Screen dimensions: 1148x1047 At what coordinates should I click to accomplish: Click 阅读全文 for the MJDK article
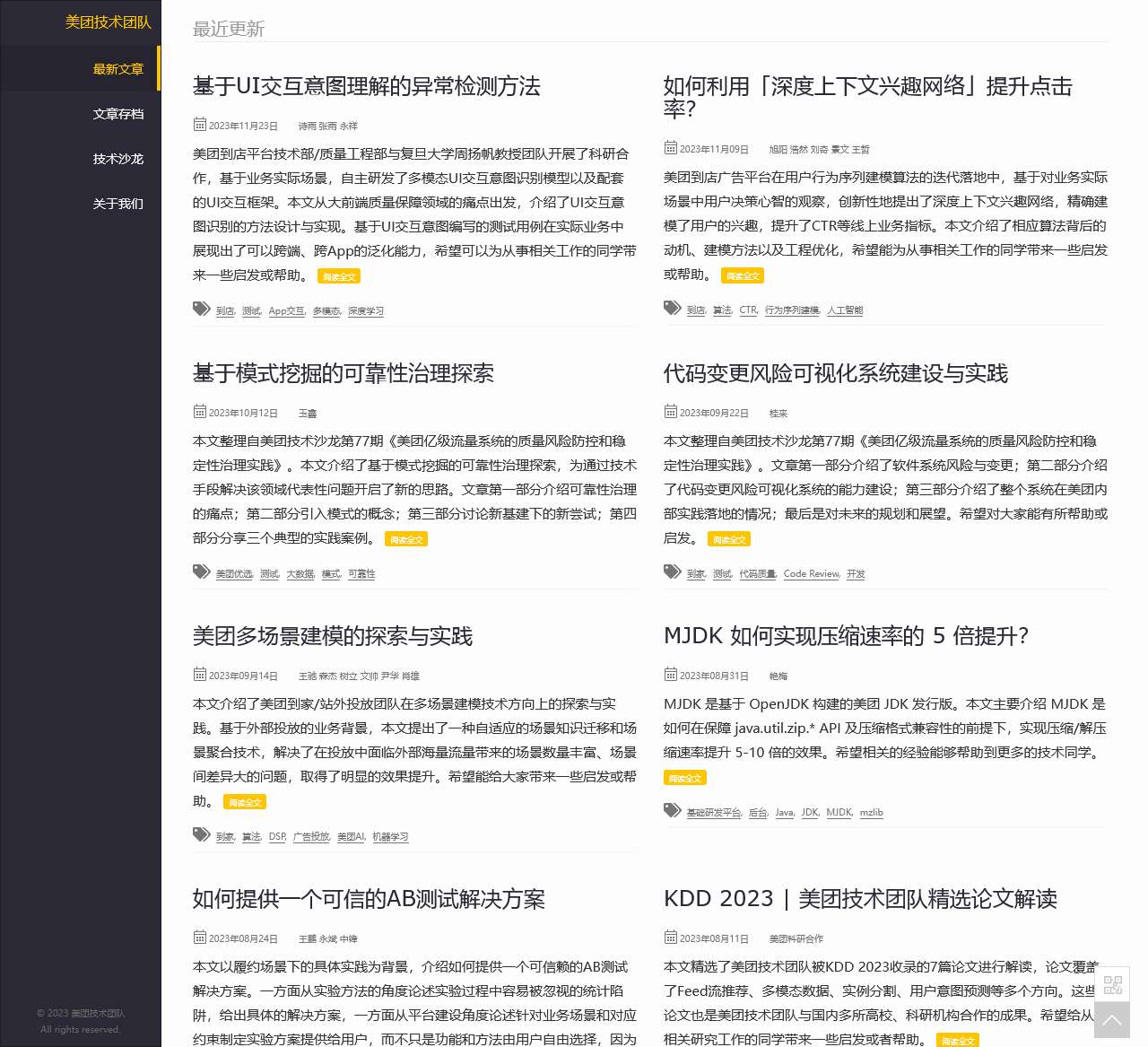click(x=685, y=778)
